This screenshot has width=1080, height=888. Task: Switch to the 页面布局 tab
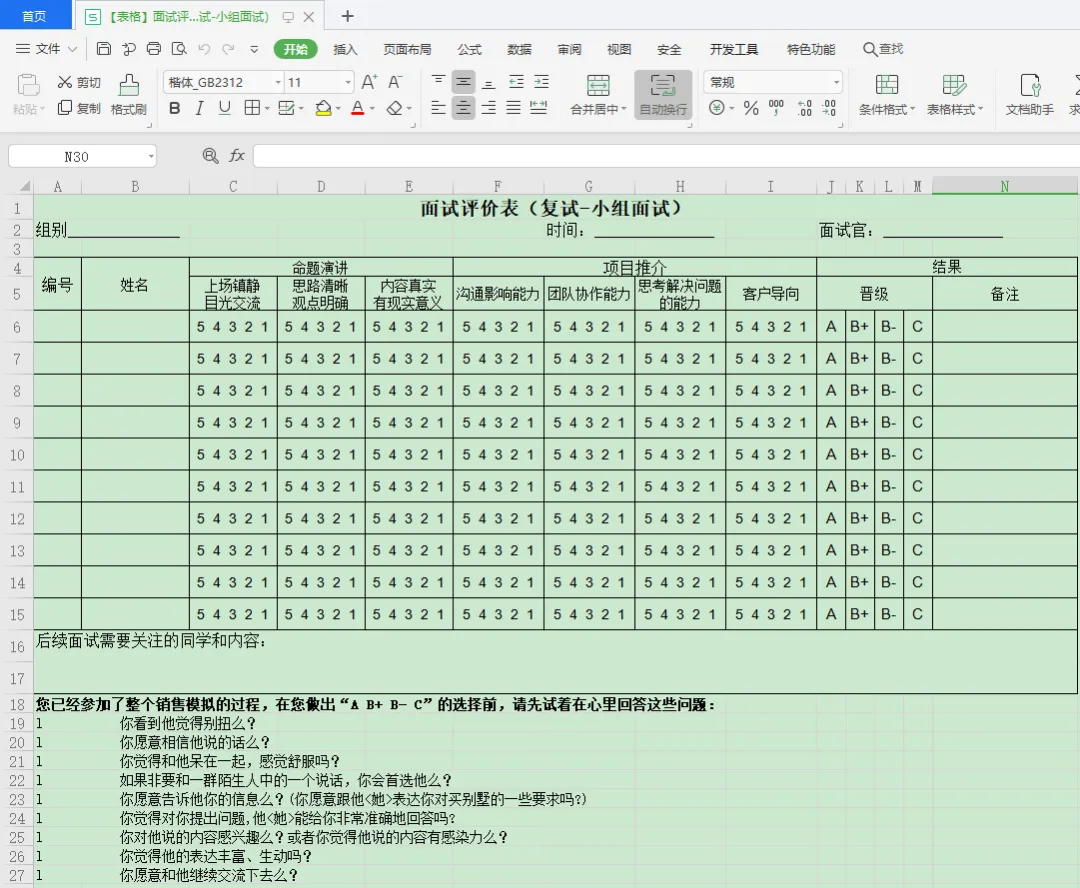pyautogui.click(x=407, y=49)
